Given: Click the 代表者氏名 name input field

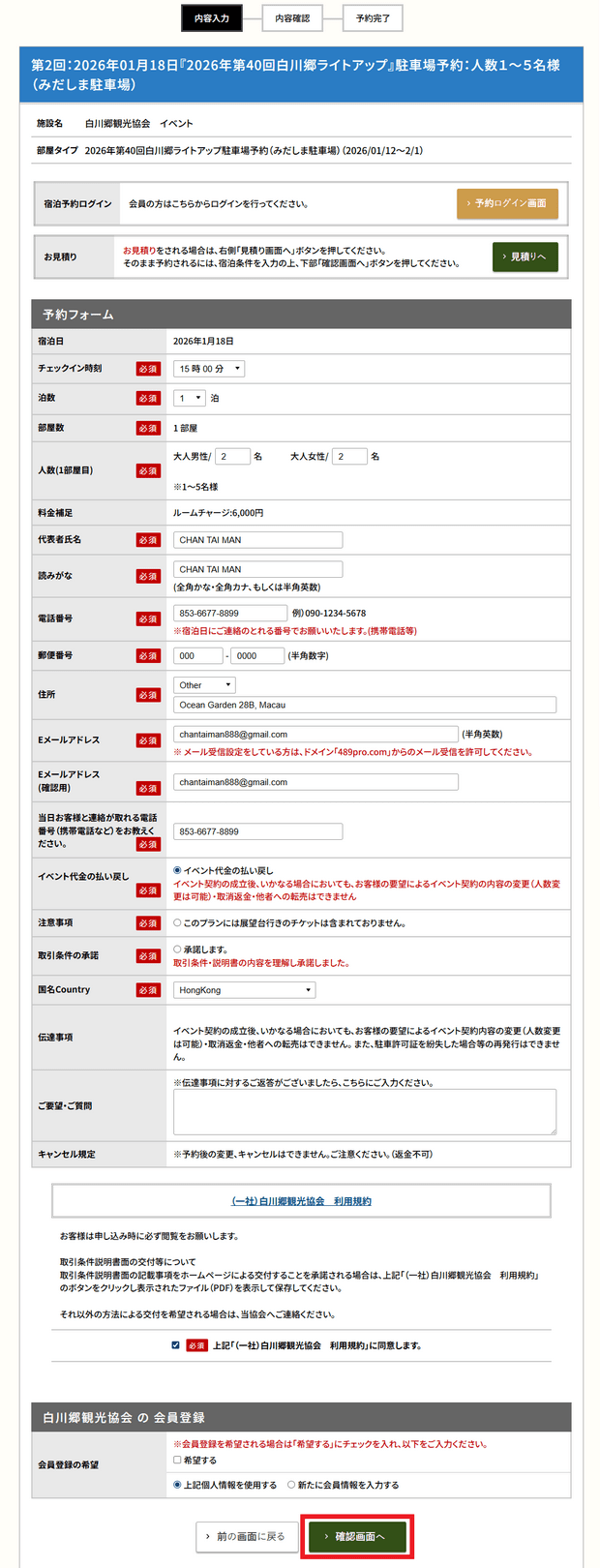Looking at the screenshot, I should tap(257, 540).
